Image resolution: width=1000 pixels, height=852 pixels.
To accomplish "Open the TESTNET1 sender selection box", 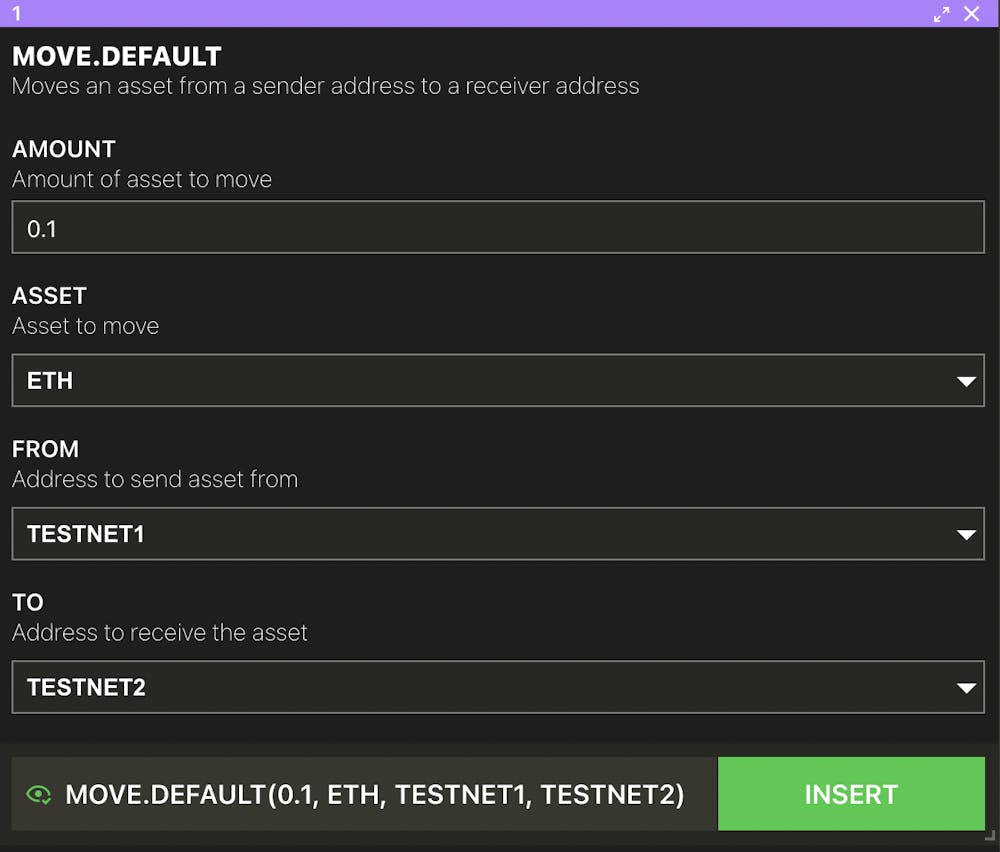I will point(498,534).
